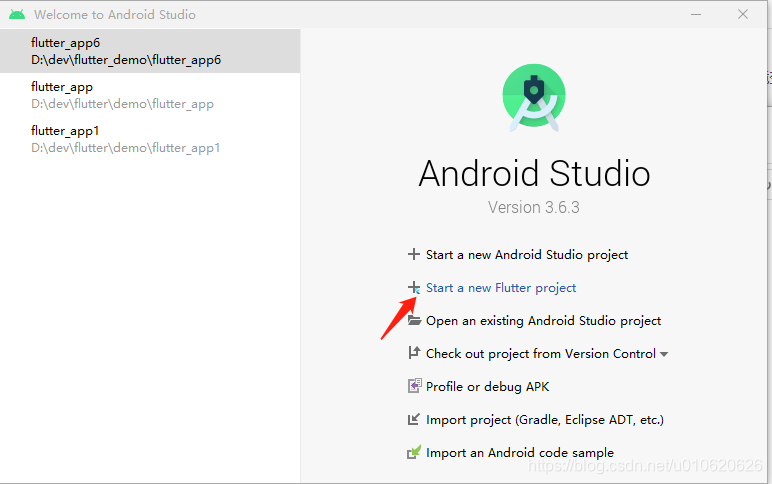Screen dimensions: 772x484
Task: Start a new Flutter project
Action: (x=501, y=288)
